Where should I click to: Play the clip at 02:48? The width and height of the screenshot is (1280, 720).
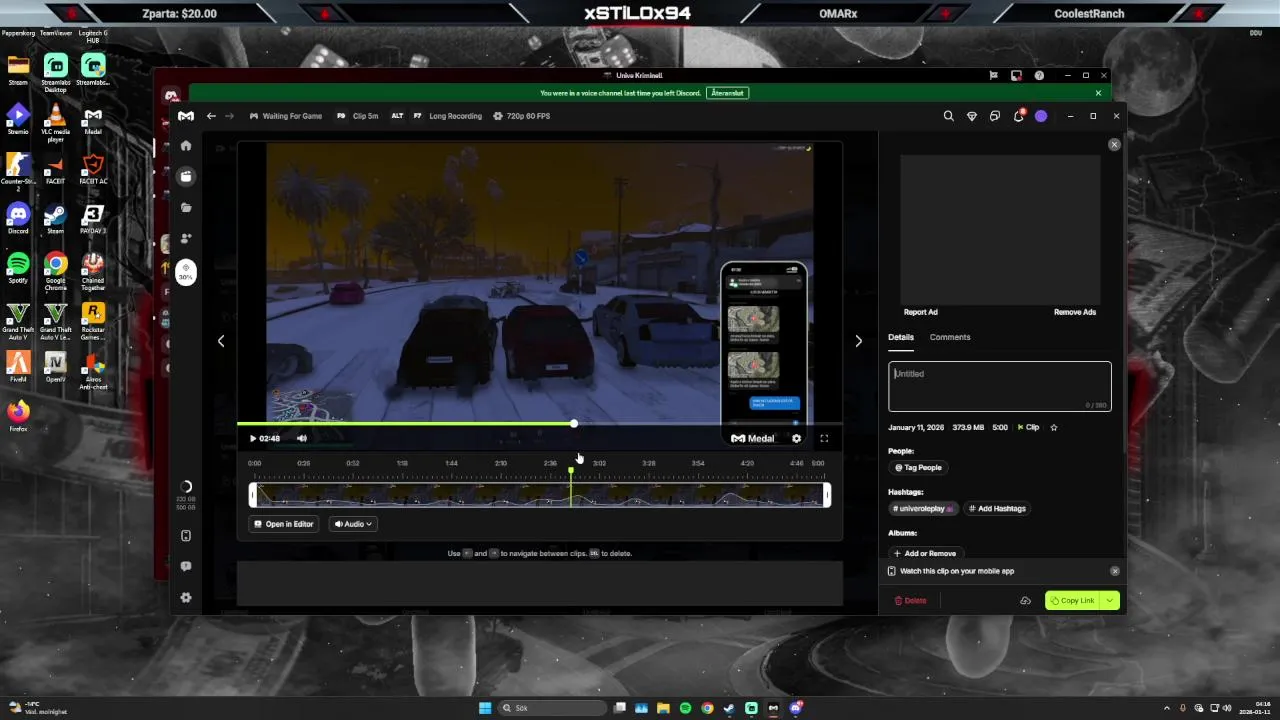click(253, 438)
